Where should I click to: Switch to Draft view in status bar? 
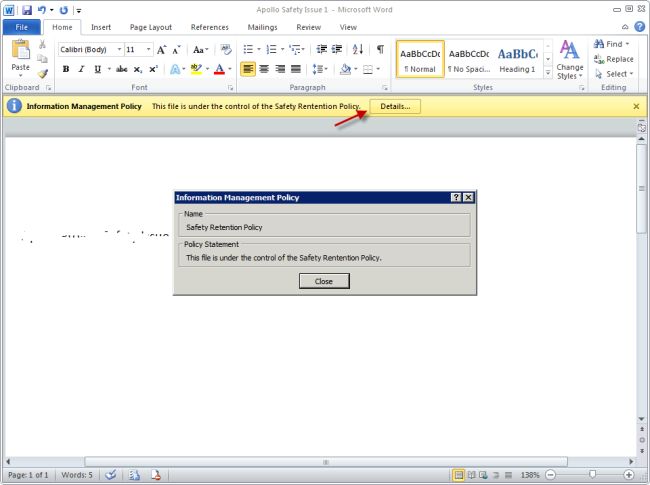(x=509, y=475)
